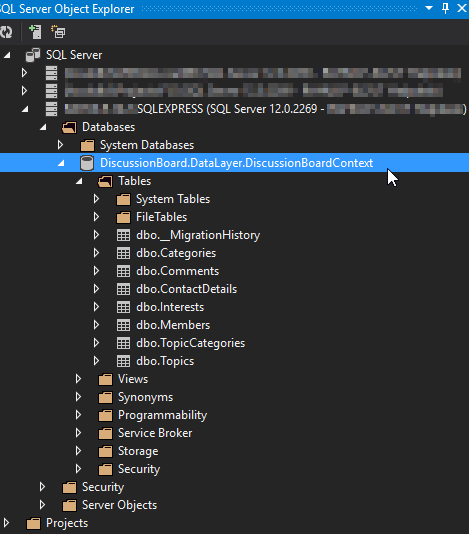The image size is (469, 534).
Task: Click the dbo.__MigrationHistory table icon
Action: pyautogui.click(x=123, y=235)
